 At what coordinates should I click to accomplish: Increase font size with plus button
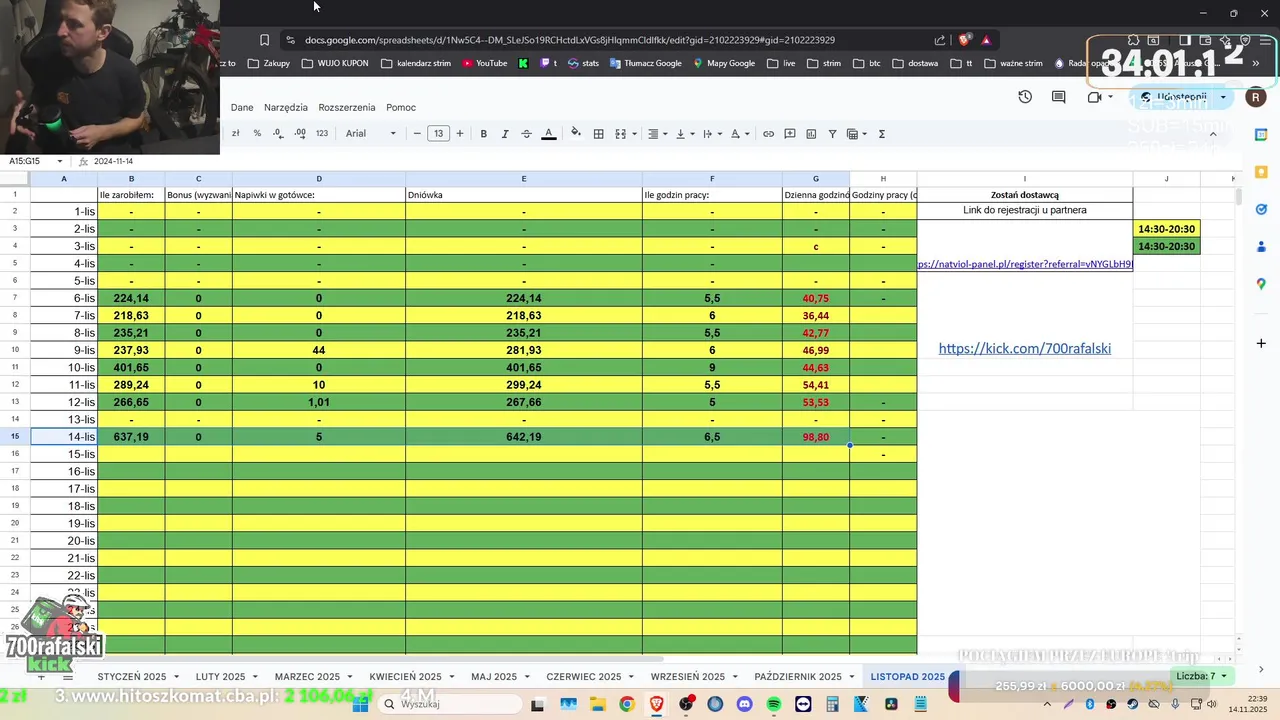coord(460,133)
